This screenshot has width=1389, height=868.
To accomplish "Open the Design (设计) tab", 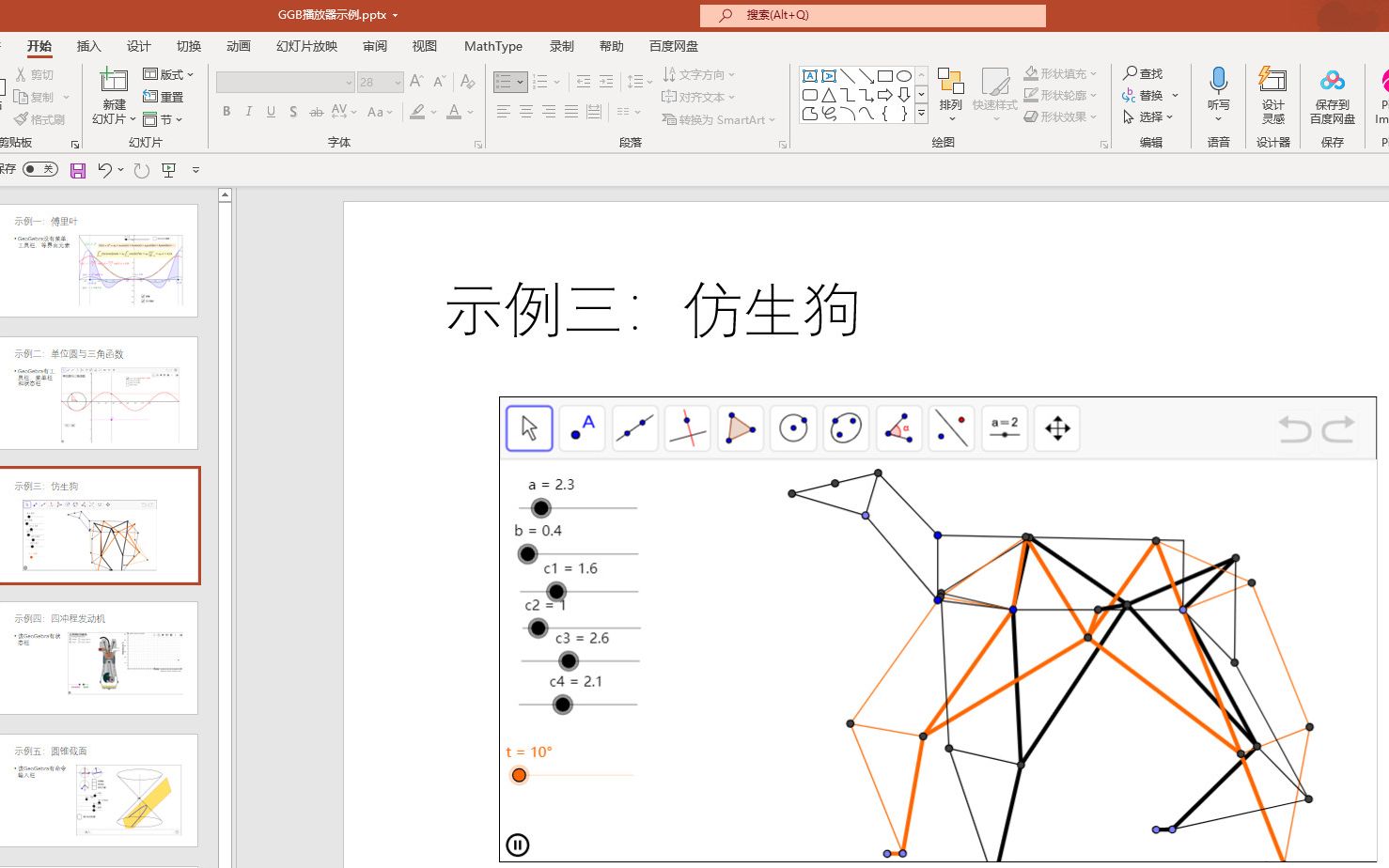I will (x=139, y=46).
